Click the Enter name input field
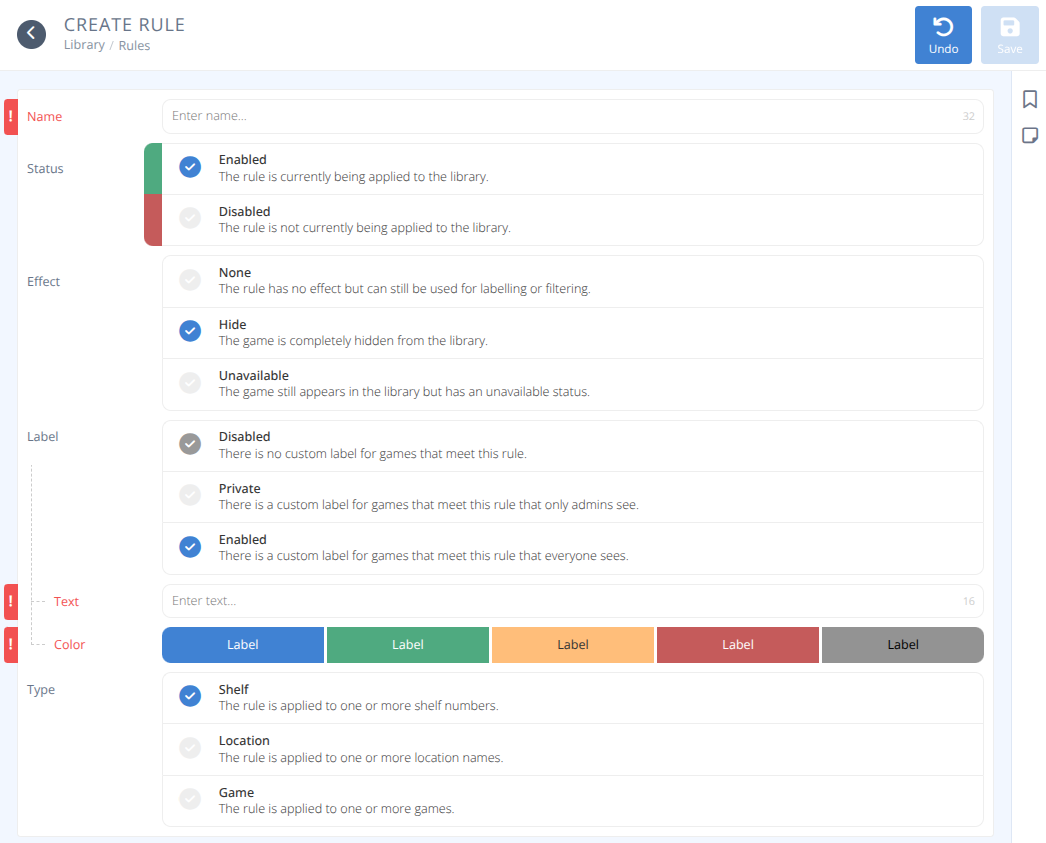Image resolution: width=1046 pixels, height=843 pixels. click(560, 116)
